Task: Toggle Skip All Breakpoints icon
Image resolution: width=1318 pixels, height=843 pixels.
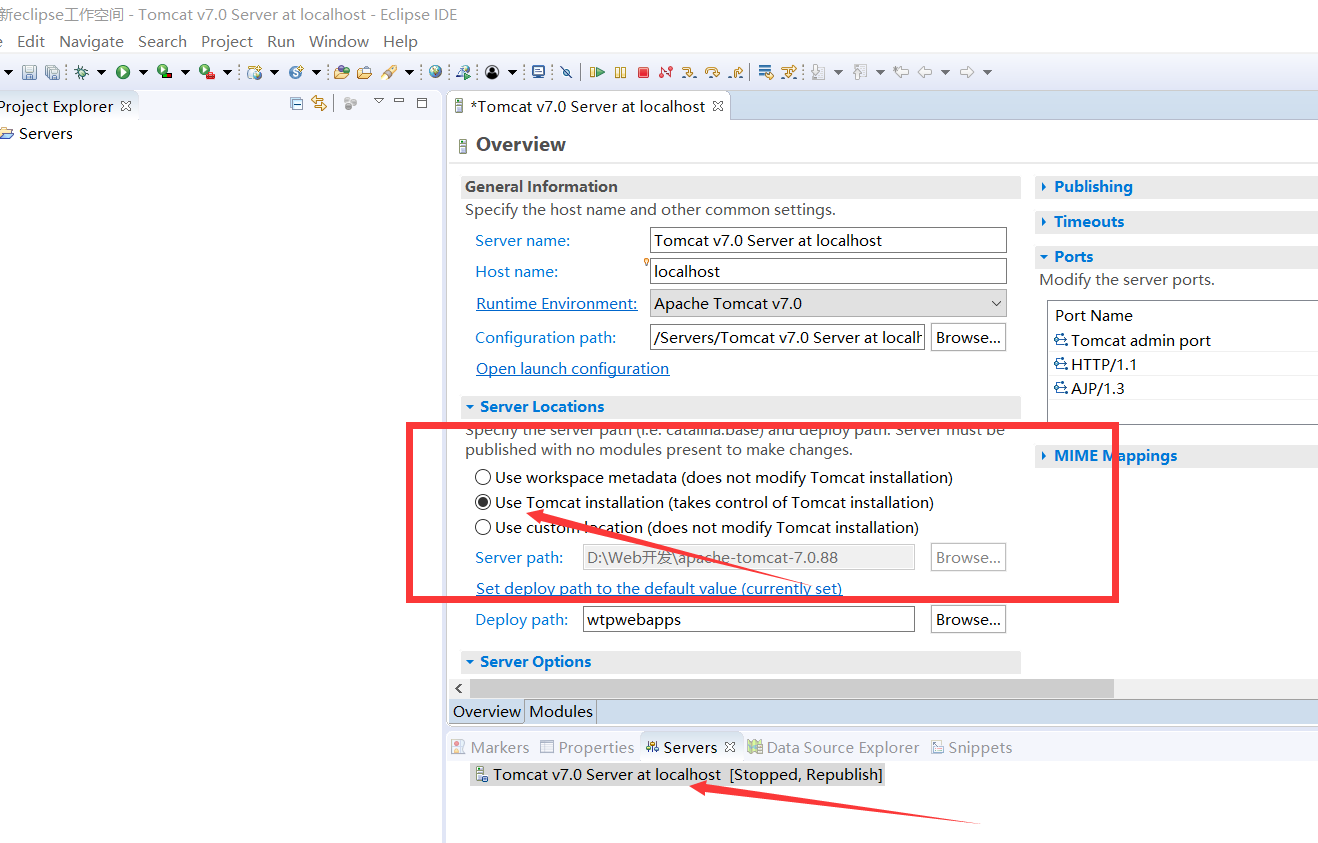Action: [x=566, y=72]
